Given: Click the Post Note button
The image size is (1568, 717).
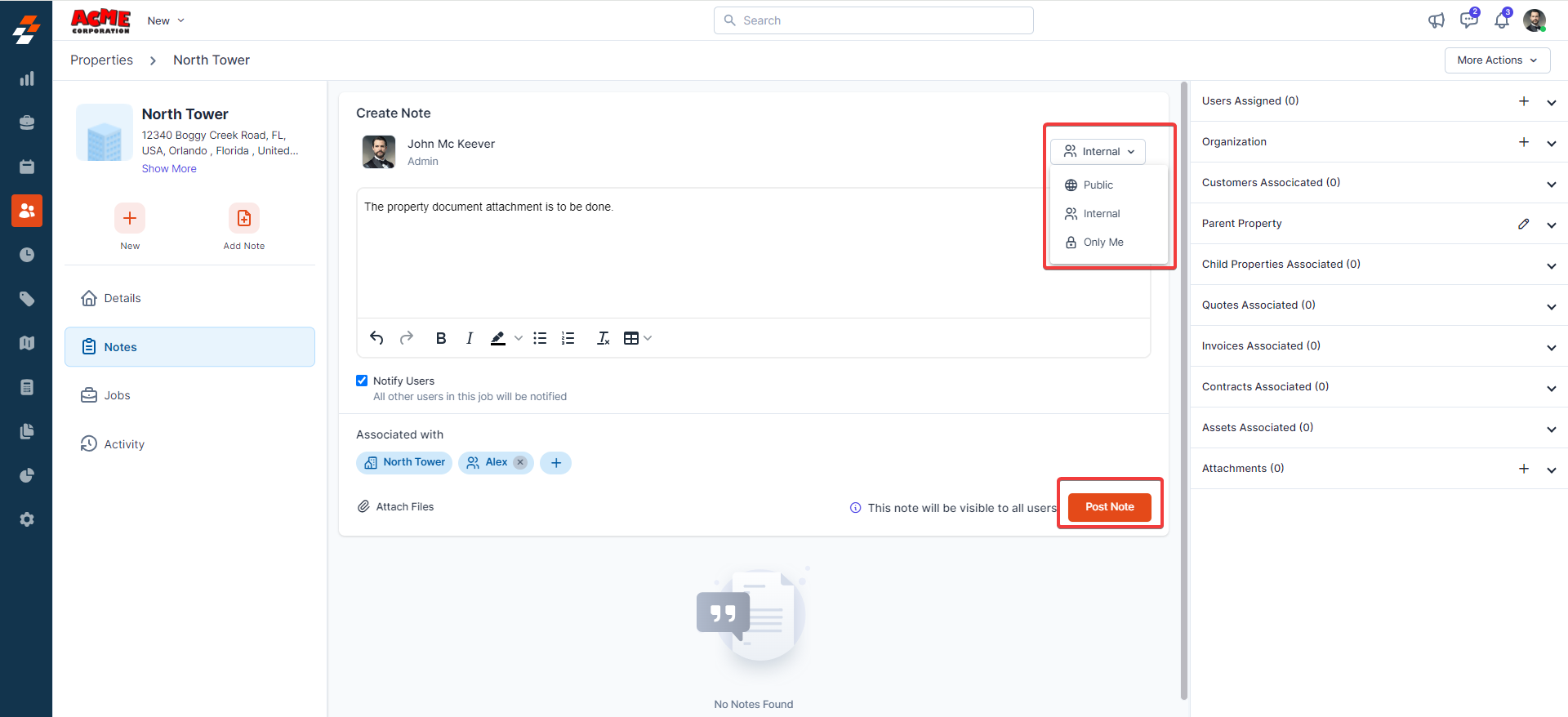Looking at the screenshot, I should [x=1110, y=507].
